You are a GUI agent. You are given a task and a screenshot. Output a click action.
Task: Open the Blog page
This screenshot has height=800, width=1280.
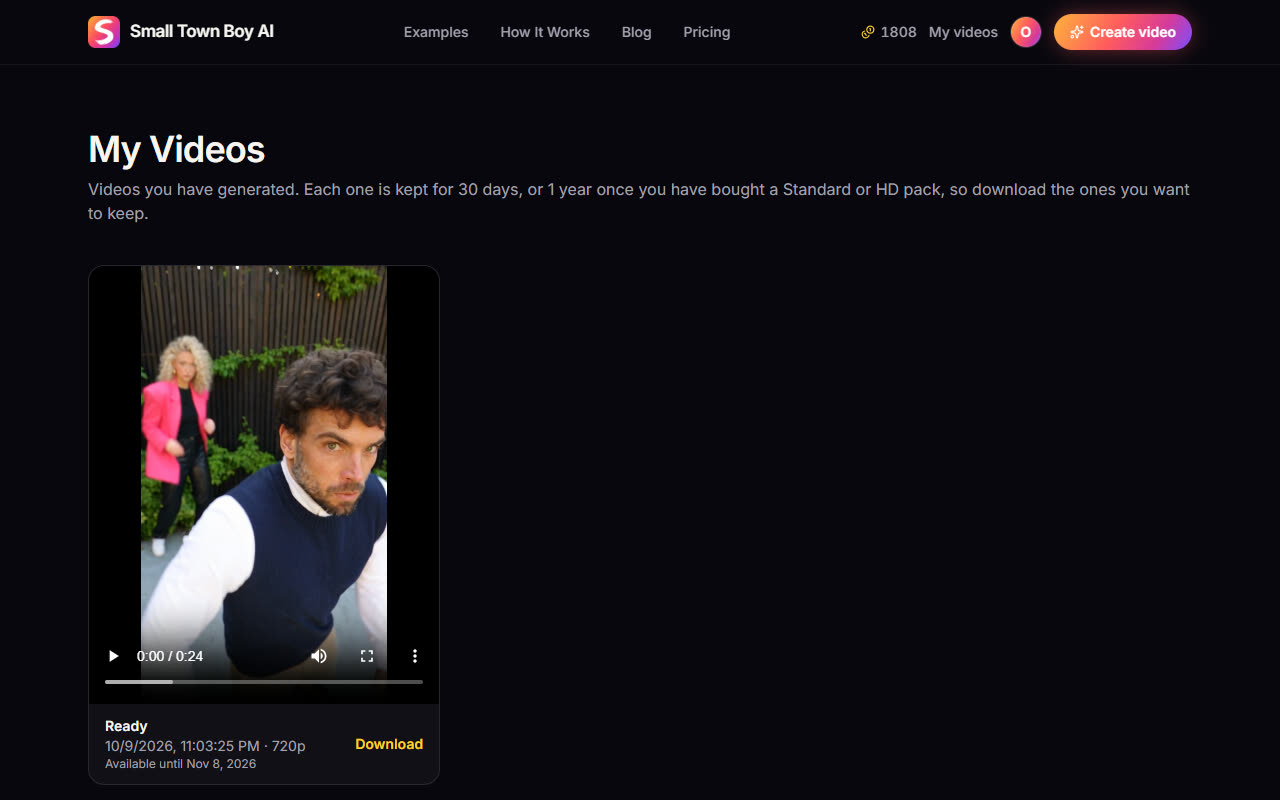coord(636,32)
